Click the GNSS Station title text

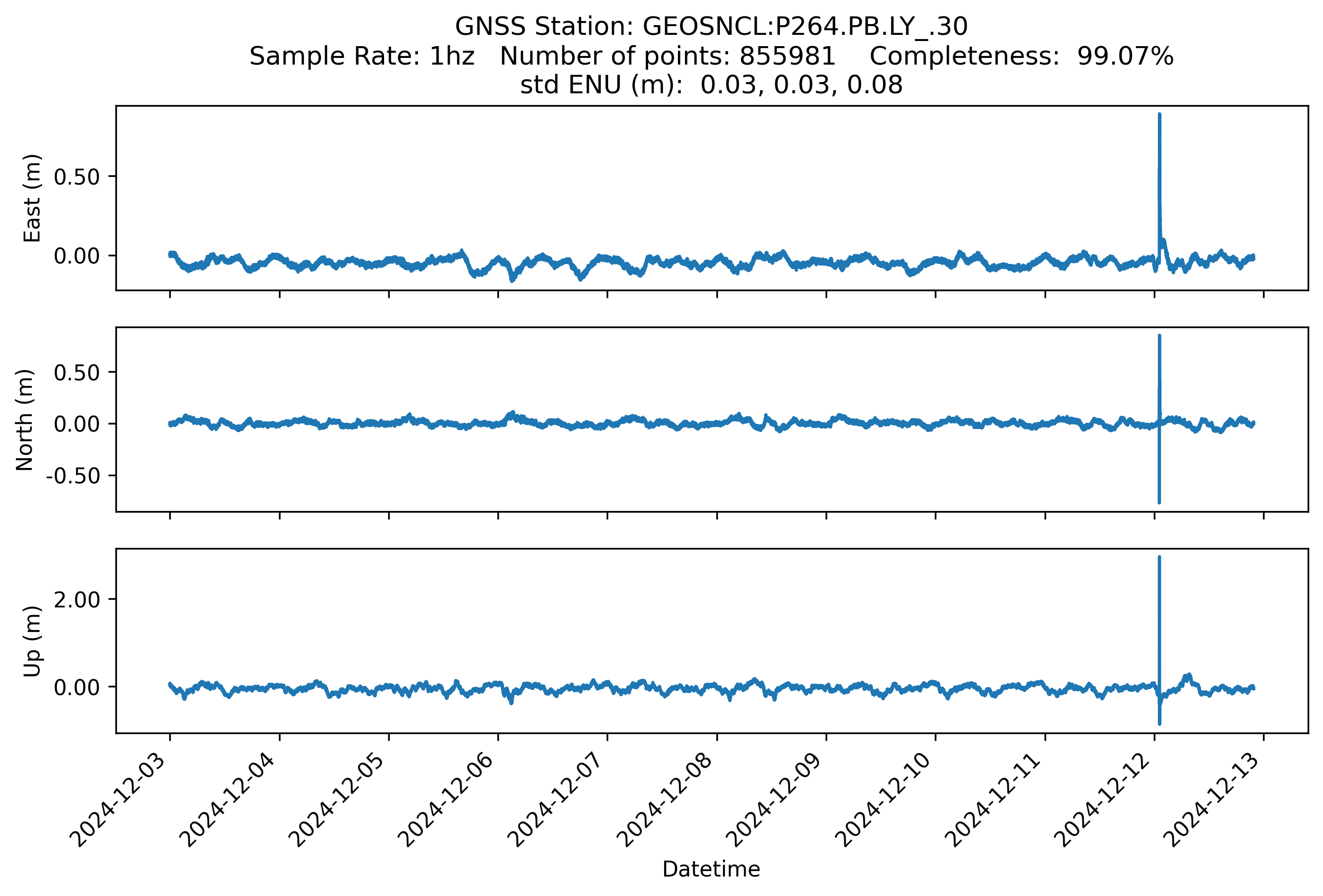(x=711, y=27)
